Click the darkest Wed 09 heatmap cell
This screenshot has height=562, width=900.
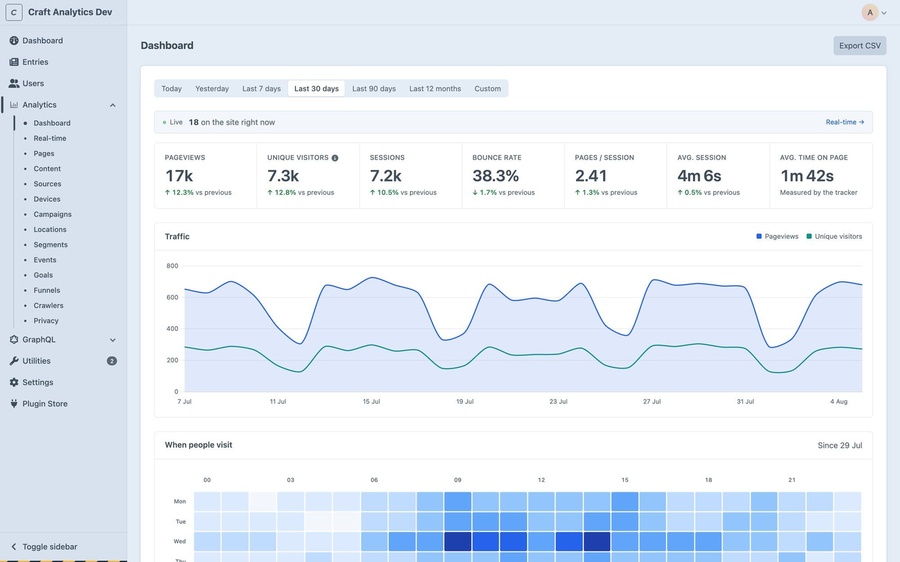point(457,541)
